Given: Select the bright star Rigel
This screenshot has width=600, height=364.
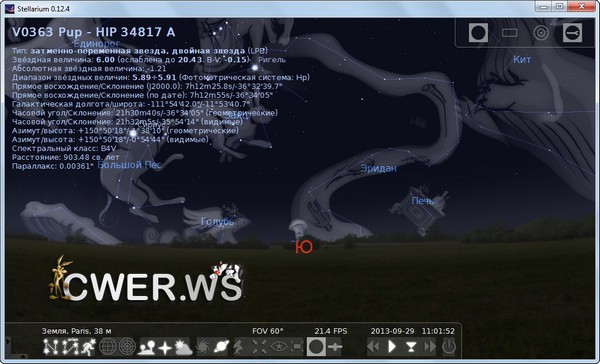Looking at the screenshot, I should click(x=254, y=68).
